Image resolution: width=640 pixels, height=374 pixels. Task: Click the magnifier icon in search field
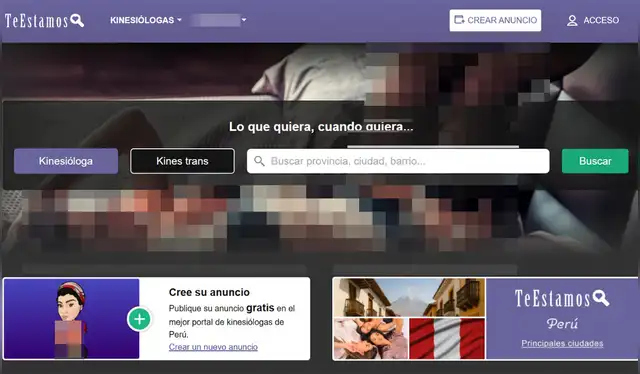click(259, 161)
